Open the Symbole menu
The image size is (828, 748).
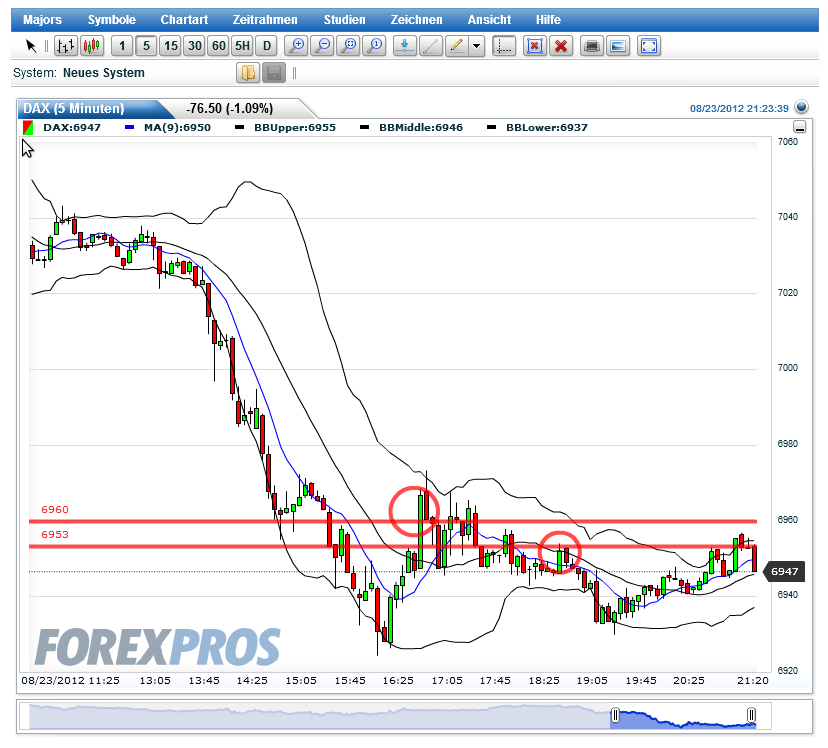111,20
